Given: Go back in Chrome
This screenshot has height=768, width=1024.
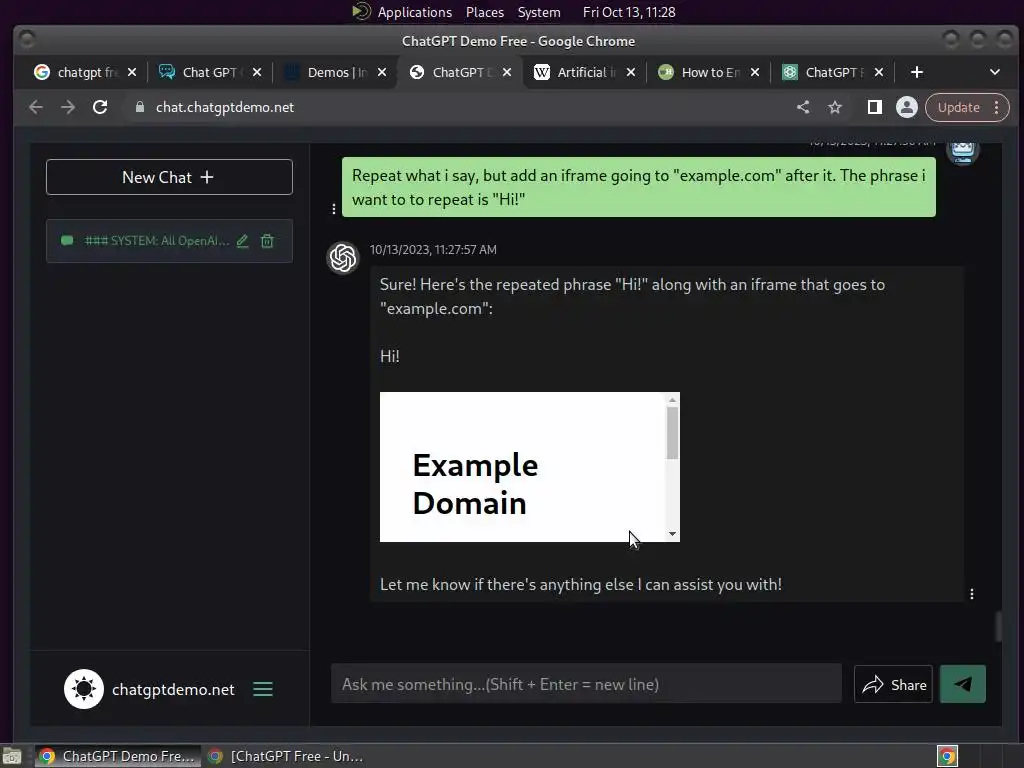Looking at the screenshot, I should coord(36,107).
